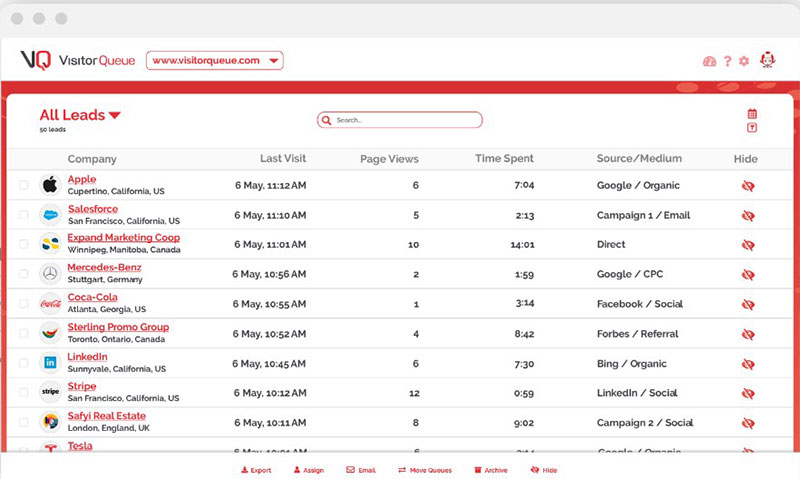Open the Apple company link
The image size is (800, 479).
tap(82, 179)
